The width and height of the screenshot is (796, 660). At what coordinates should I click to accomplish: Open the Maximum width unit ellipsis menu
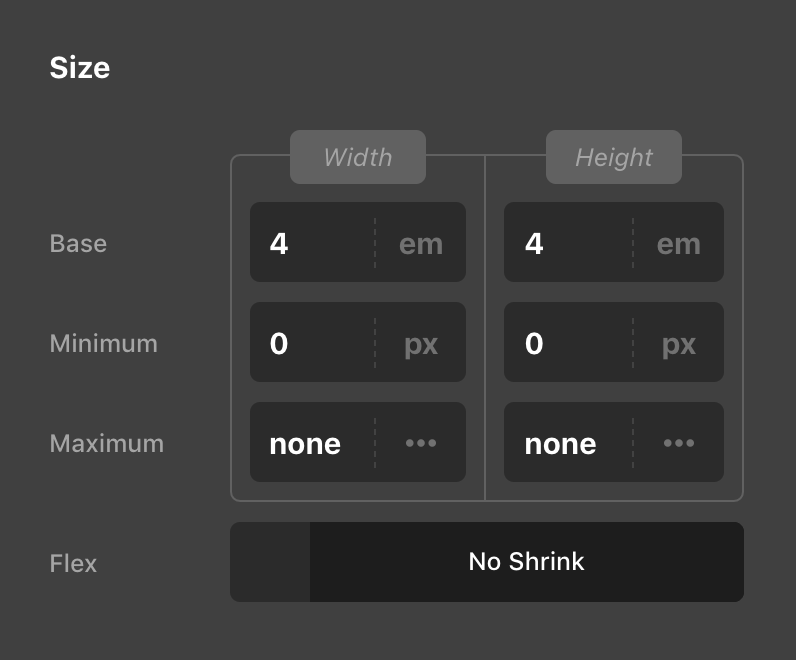pyautogui.click(x=421, y=443)
